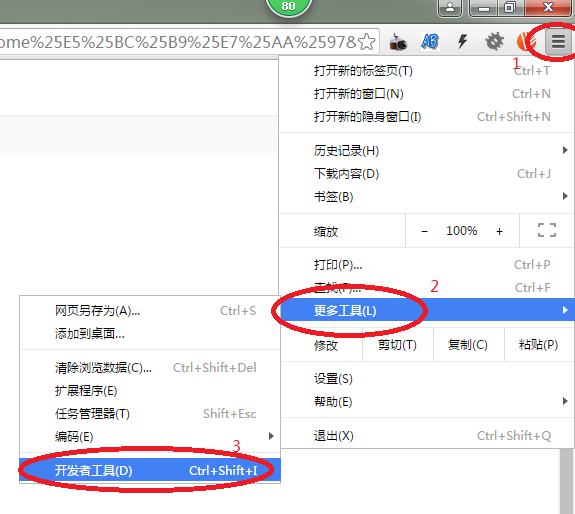The width and height of the screenshot is (575, 514).
Task: Open Developer tools (D) from the submenu
Action: [150, 470]
